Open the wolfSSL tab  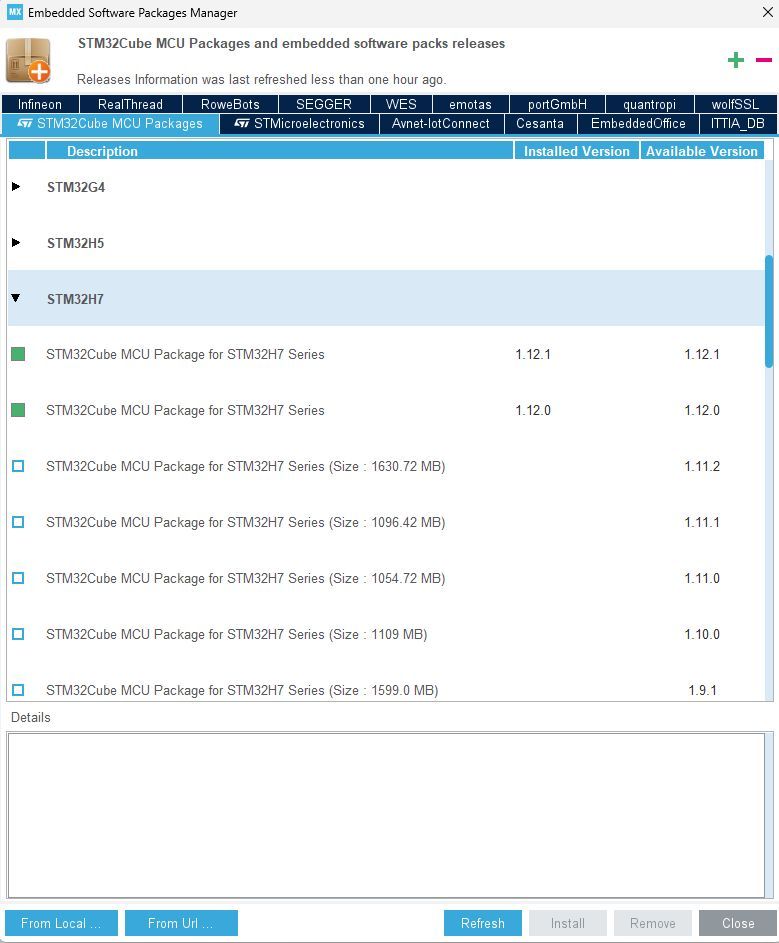[x=735, y=104]
